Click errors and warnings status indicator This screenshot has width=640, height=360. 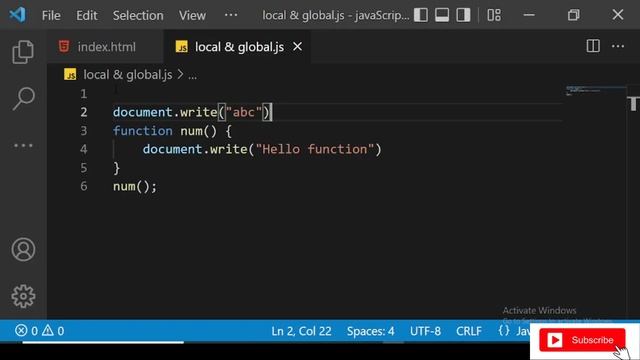click(x=40, y=331)
